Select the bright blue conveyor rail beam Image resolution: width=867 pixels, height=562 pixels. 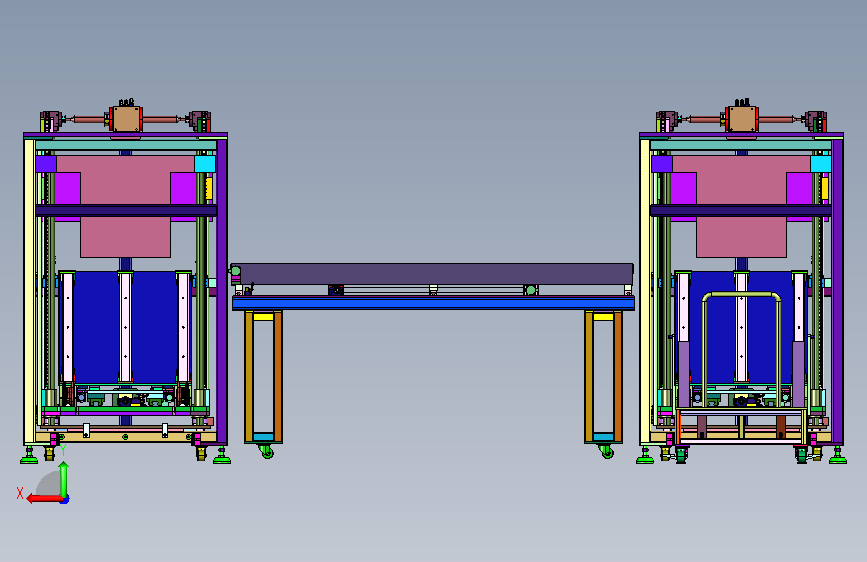(434, 303)
